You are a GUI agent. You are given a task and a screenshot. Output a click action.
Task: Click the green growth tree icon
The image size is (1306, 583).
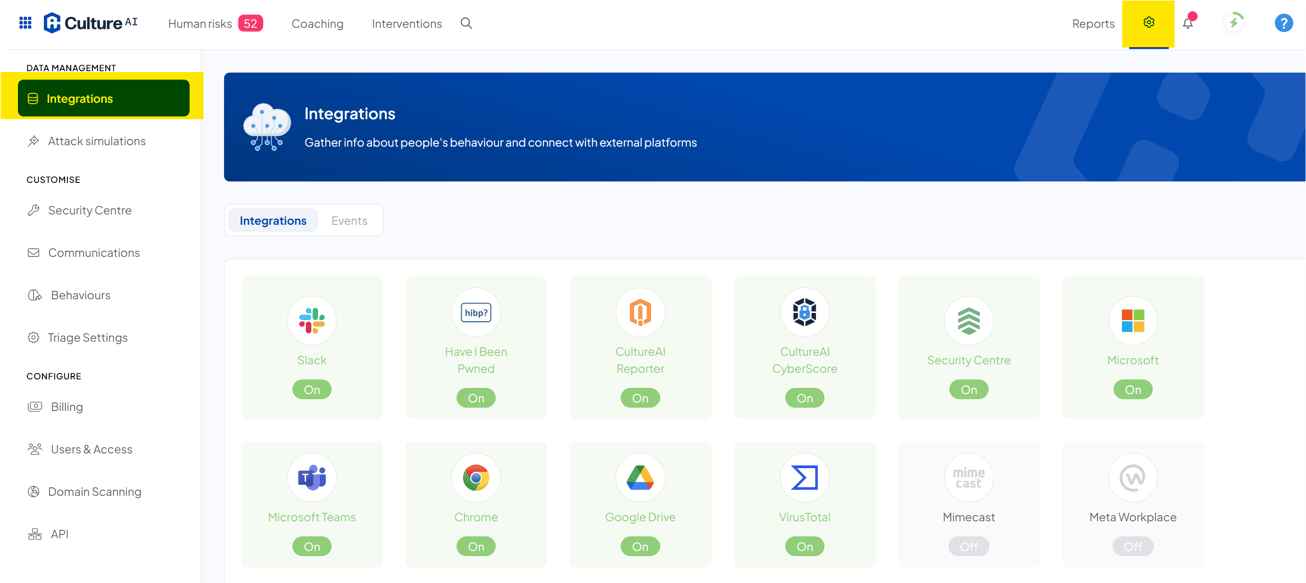pos(1234,22)
